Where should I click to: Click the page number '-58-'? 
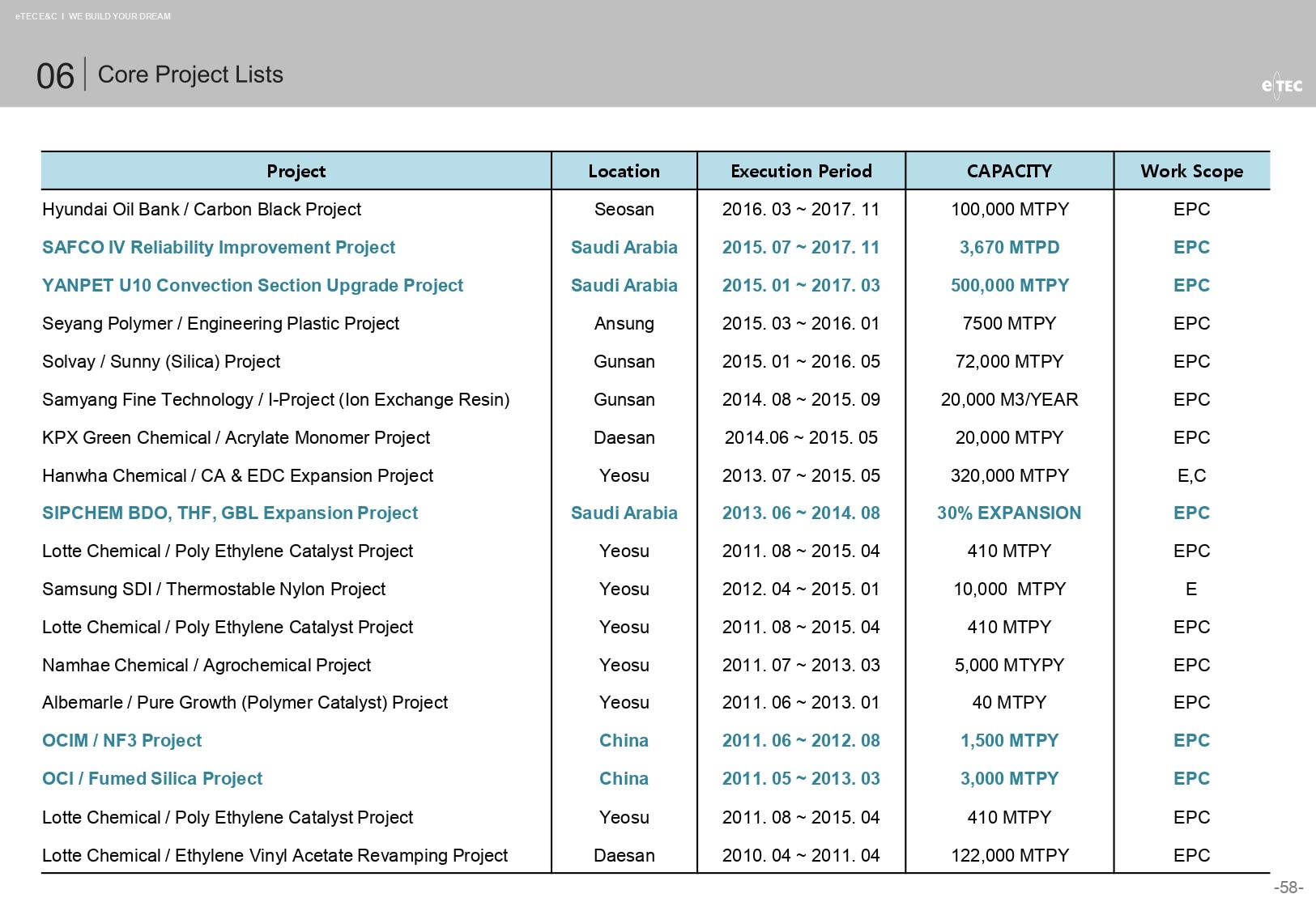[x=1288, y=888]
